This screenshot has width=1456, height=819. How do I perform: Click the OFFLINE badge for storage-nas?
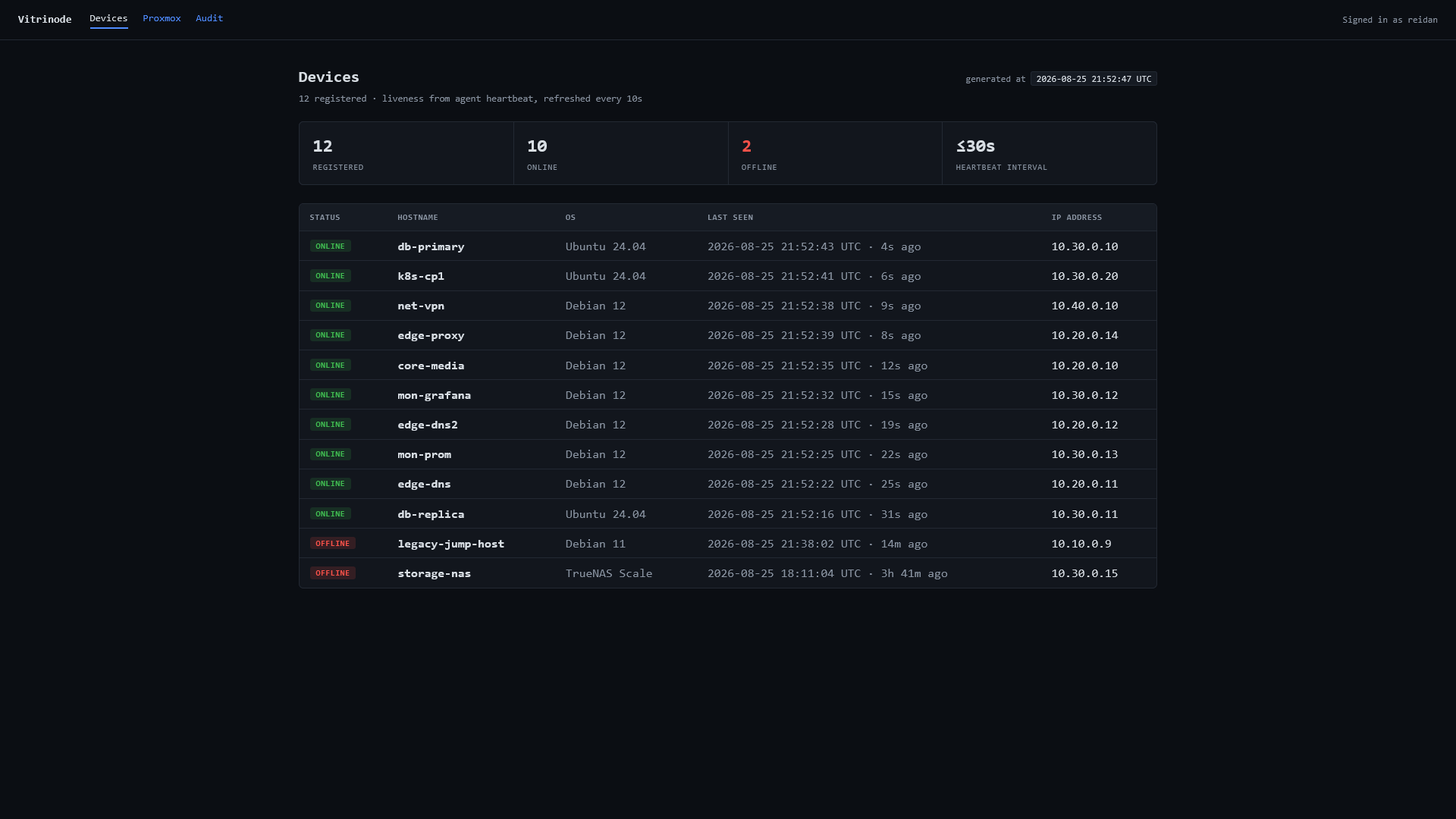[332, 573]
